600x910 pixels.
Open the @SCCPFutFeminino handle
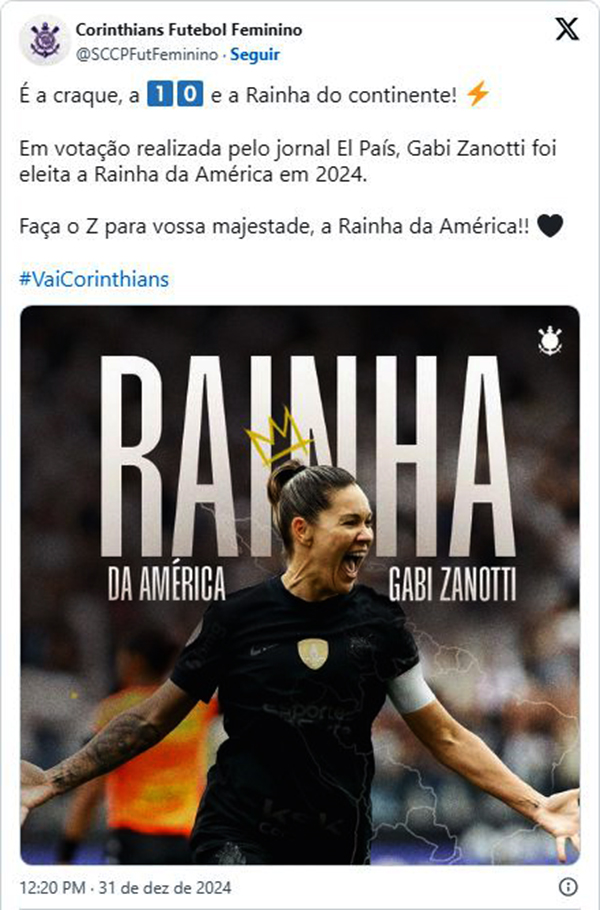pyautogui.click(x=147, y=55)
